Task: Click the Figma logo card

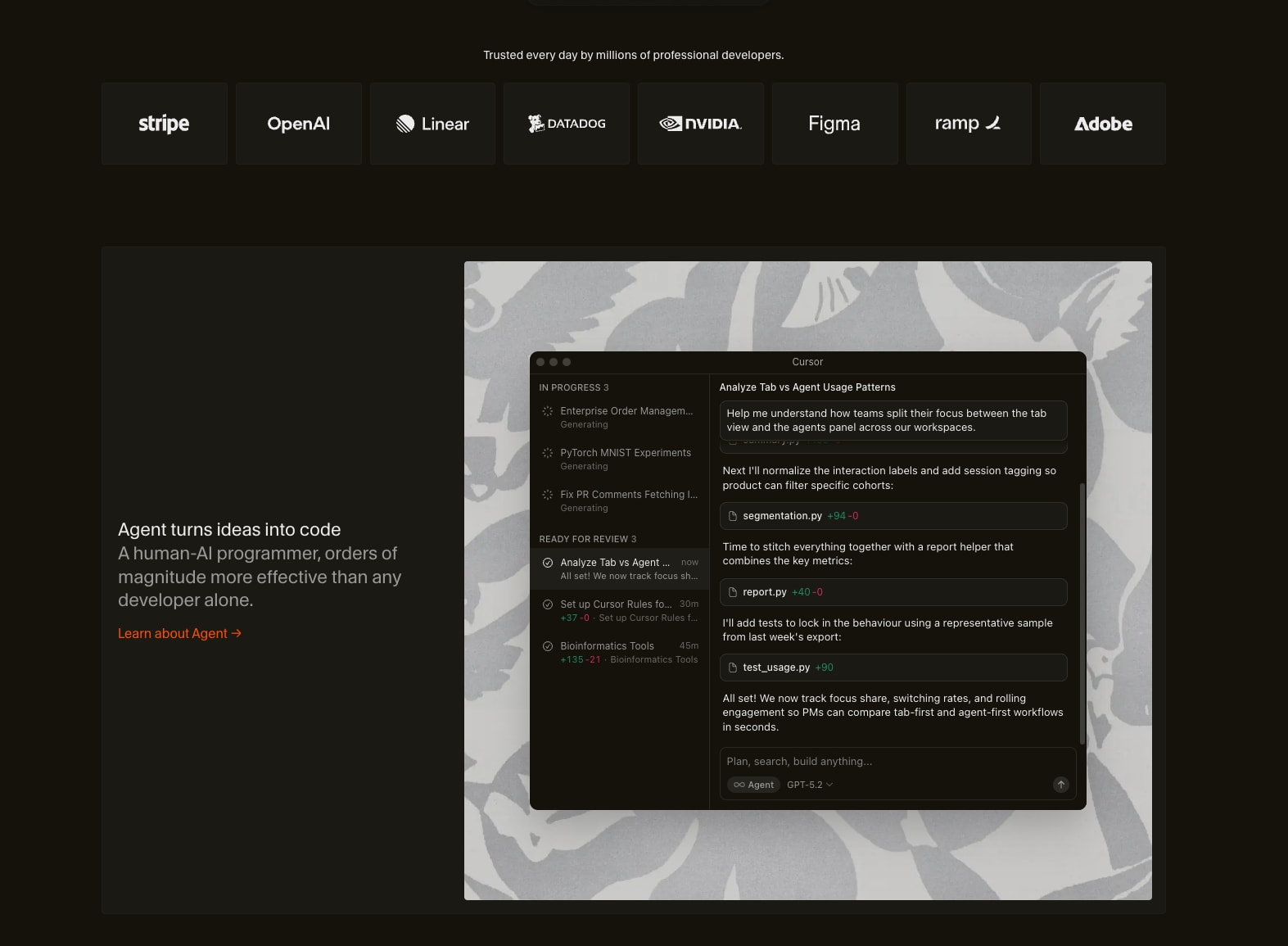Action: point(835,124)
